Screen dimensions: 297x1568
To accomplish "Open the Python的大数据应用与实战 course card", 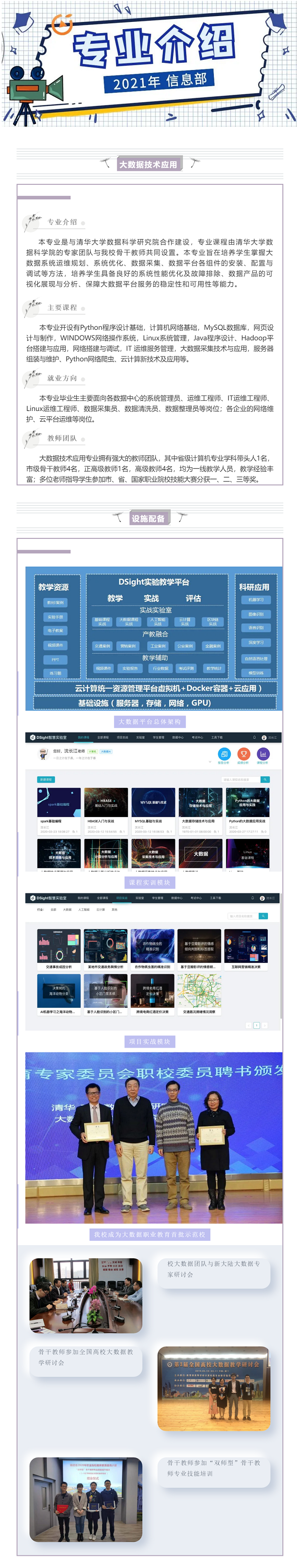I will click(x=248, y=810).
